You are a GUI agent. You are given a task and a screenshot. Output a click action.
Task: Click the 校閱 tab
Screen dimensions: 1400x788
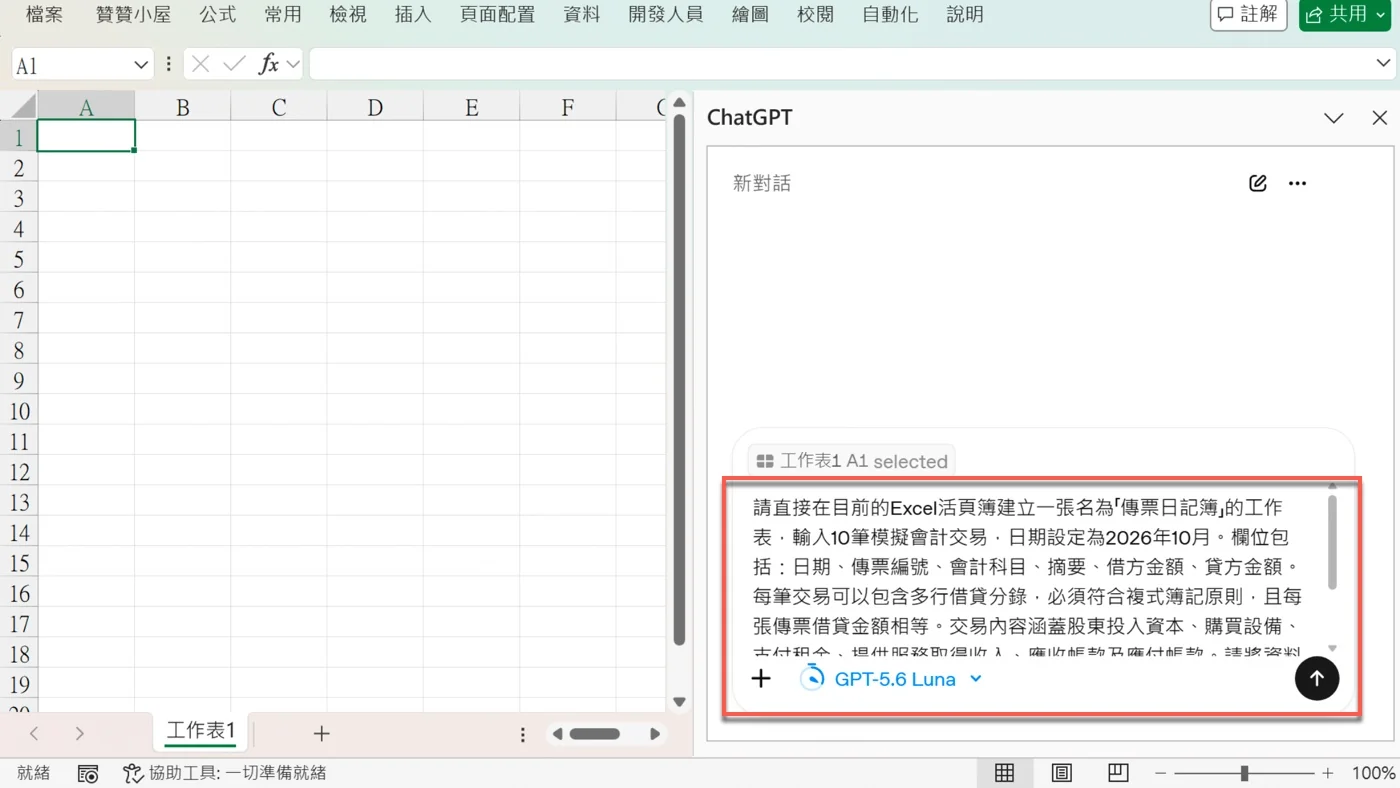click(815, 14)
